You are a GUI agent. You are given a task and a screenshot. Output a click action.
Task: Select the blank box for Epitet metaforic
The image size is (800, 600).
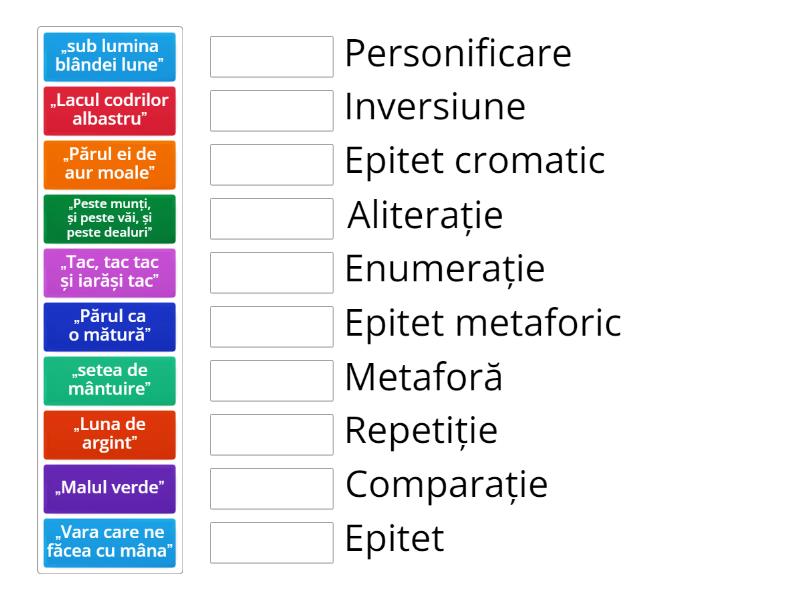coord(272,327)
